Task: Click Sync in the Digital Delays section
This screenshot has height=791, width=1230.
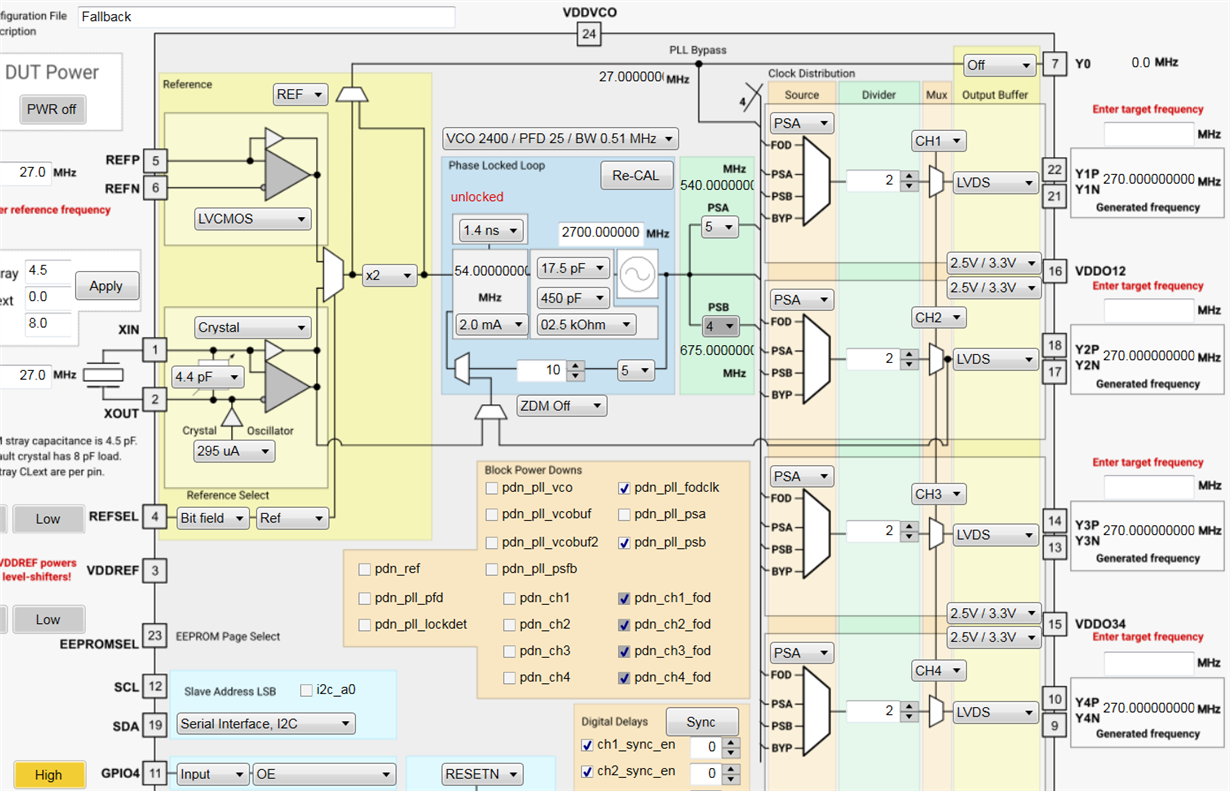Action: 702,721
